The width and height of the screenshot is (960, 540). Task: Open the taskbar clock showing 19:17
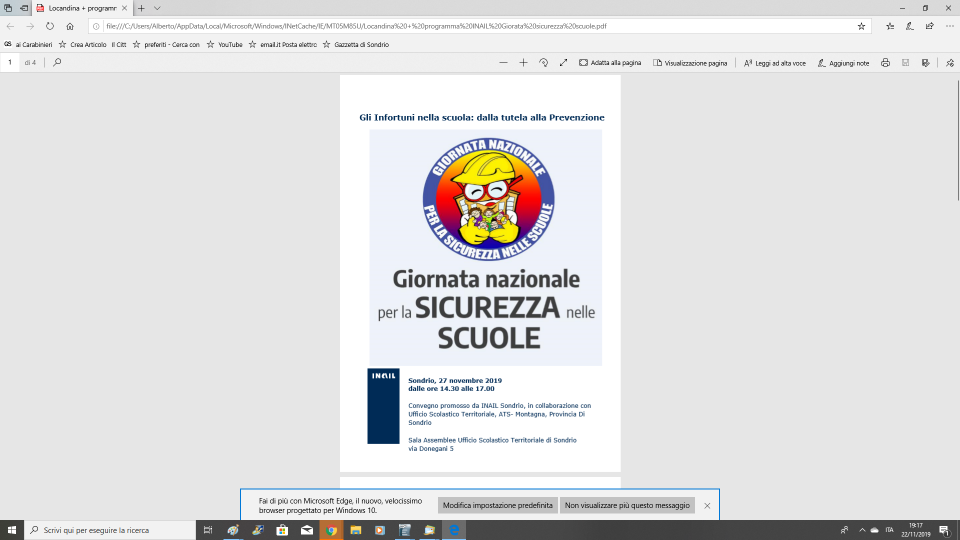(x=915, y=530)
